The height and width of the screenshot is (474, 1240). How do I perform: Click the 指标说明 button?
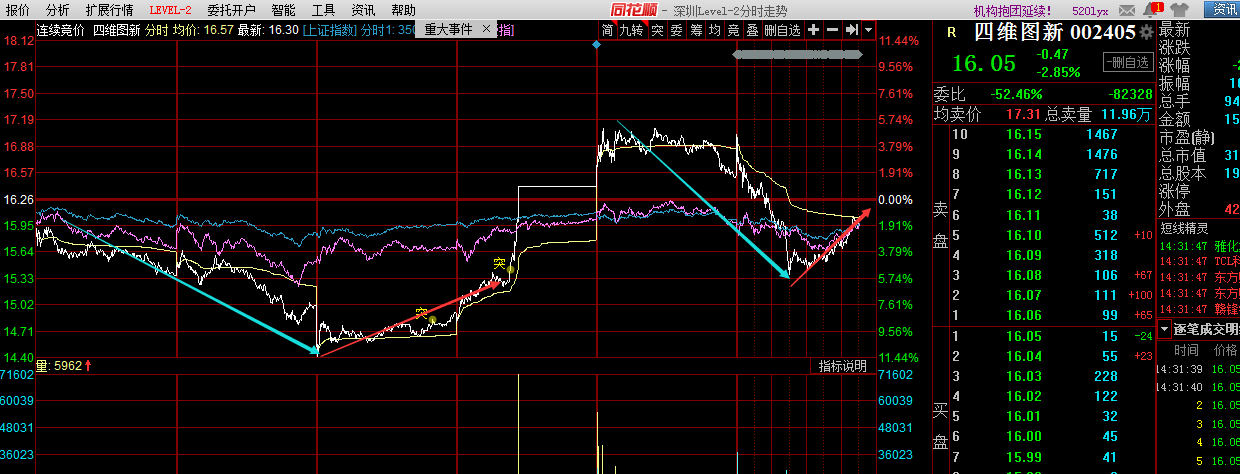pyautogui.click(x=842, y=366)
